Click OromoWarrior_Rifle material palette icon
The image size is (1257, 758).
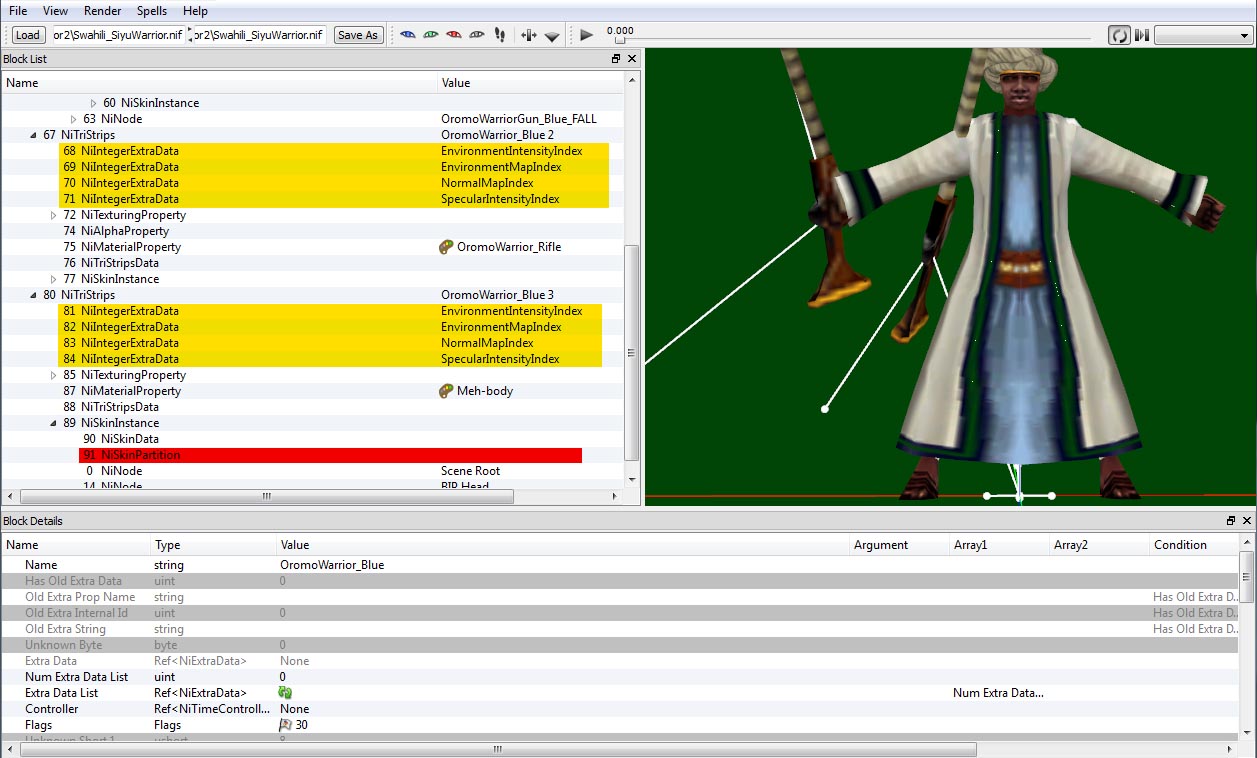[x=447, y=247]
